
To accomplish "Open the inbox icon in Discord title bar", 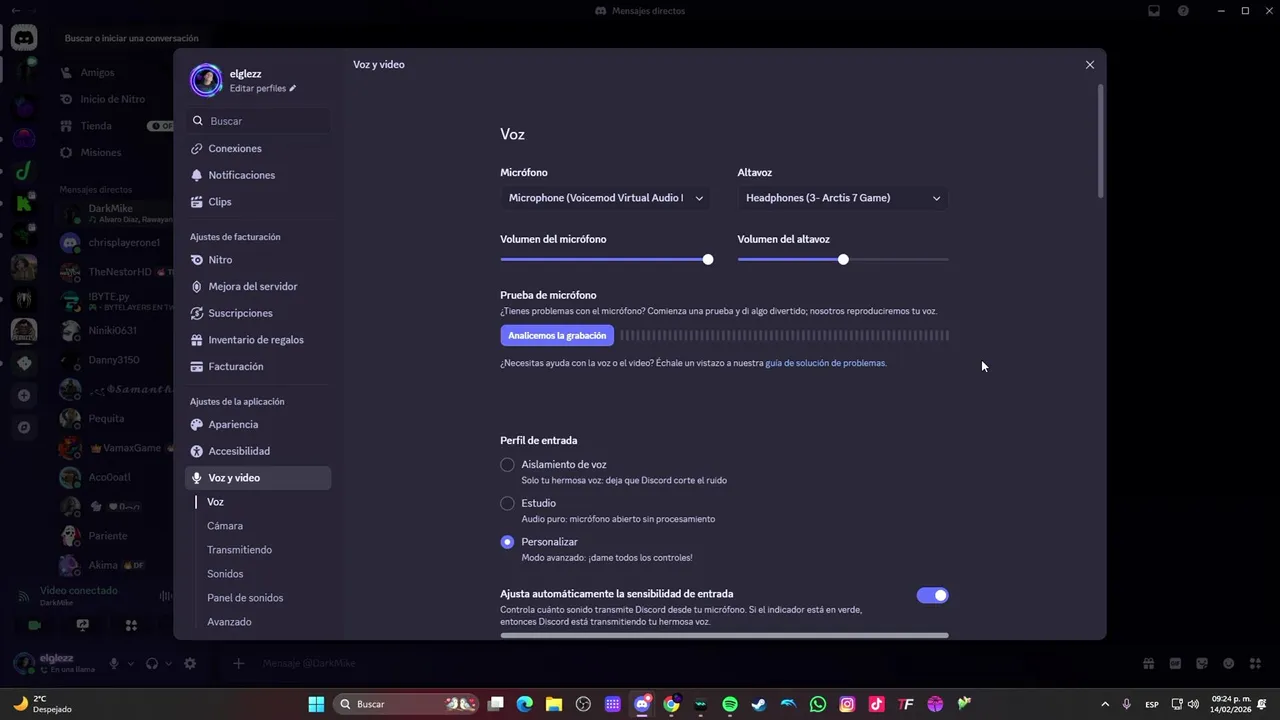I will coord(1154,11).
